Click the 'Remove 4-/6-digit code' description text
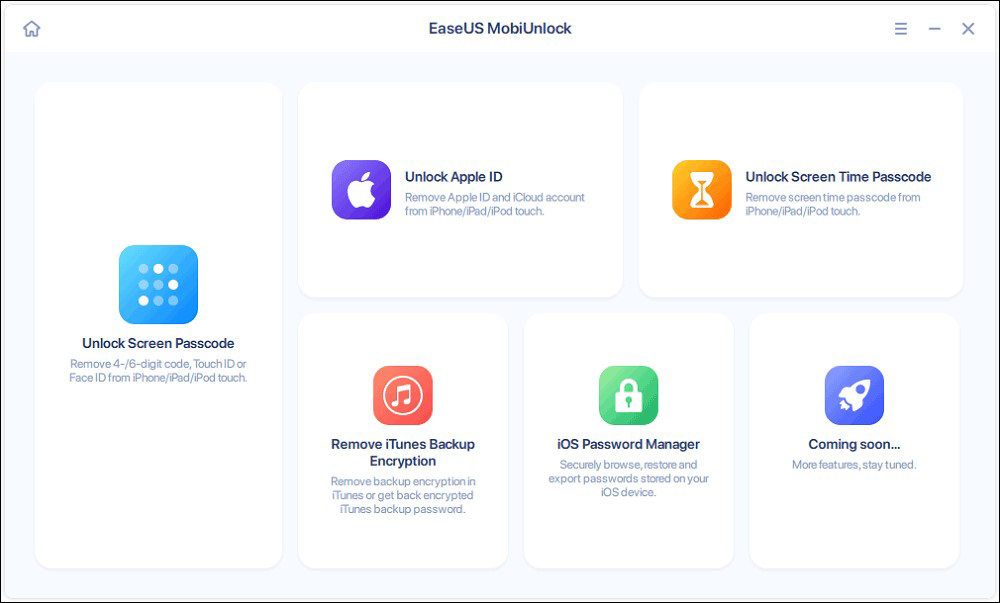The height and width of the screenshot is (603, 1000). click(x=158, y=371)
